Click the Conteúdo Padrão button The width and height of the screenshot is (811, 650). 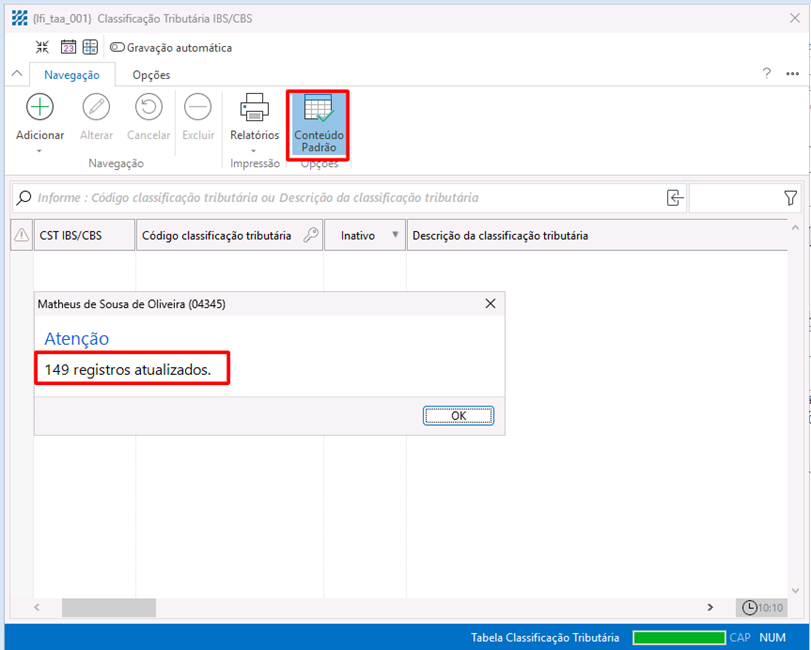coord(318,124)
